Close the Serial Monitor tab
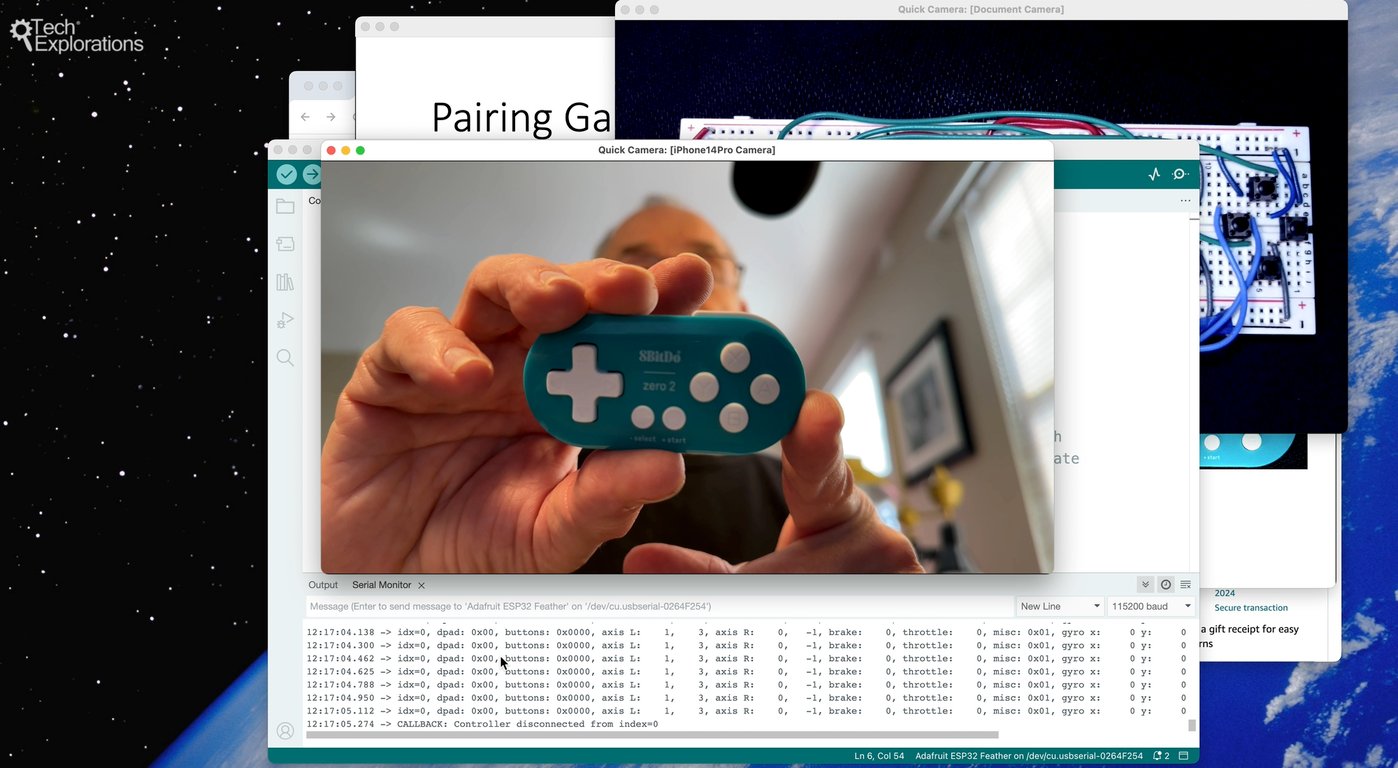 pyautogui.click(x=421, y=585)
